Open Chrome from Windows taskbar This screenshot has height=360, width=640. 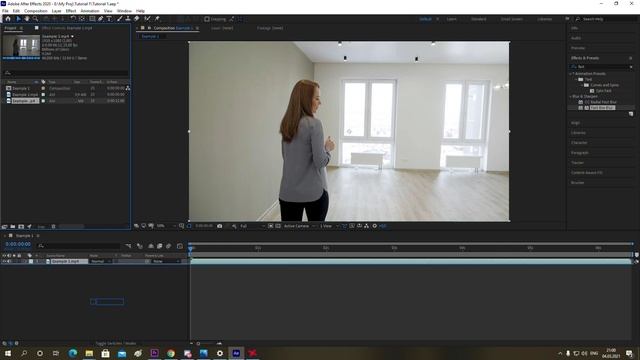[171, 353]
